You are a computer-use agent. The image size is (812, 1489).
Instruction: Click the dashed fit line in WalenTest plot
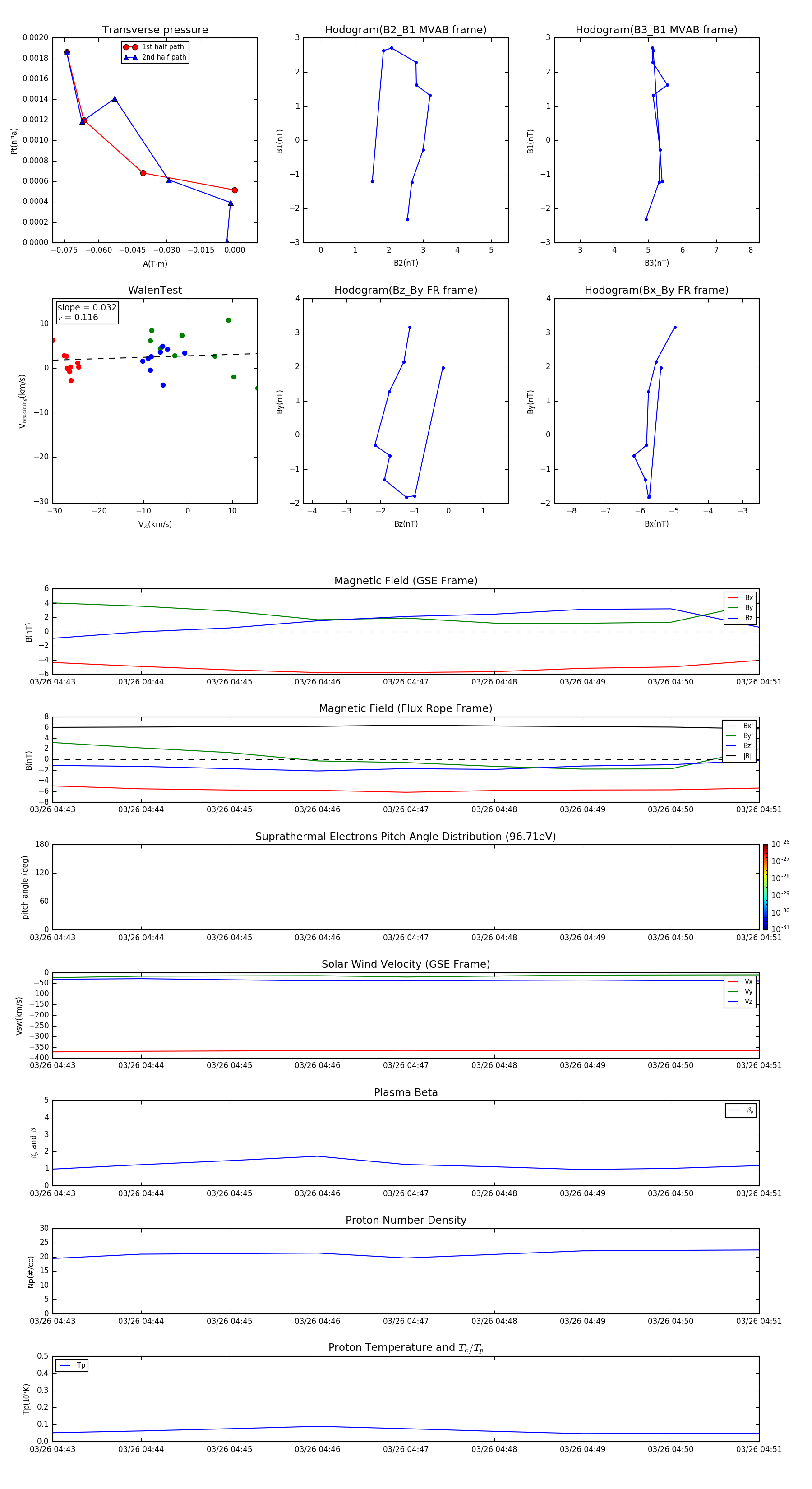(x=155, y=356)
